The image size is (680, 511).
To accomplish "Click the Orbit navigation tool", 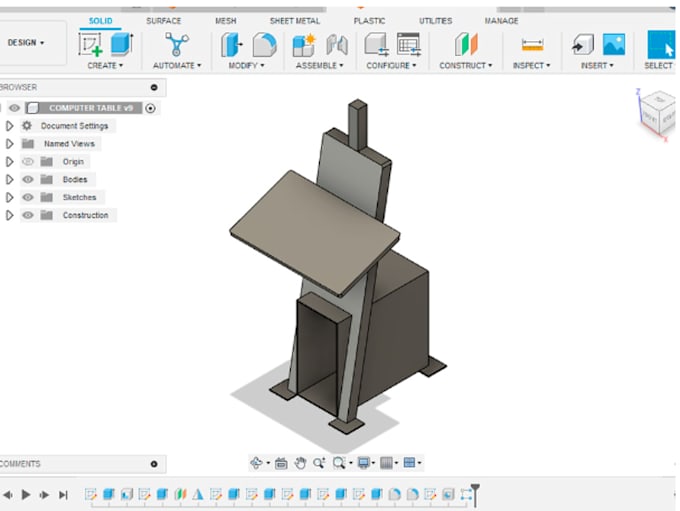I will [256, 463].
